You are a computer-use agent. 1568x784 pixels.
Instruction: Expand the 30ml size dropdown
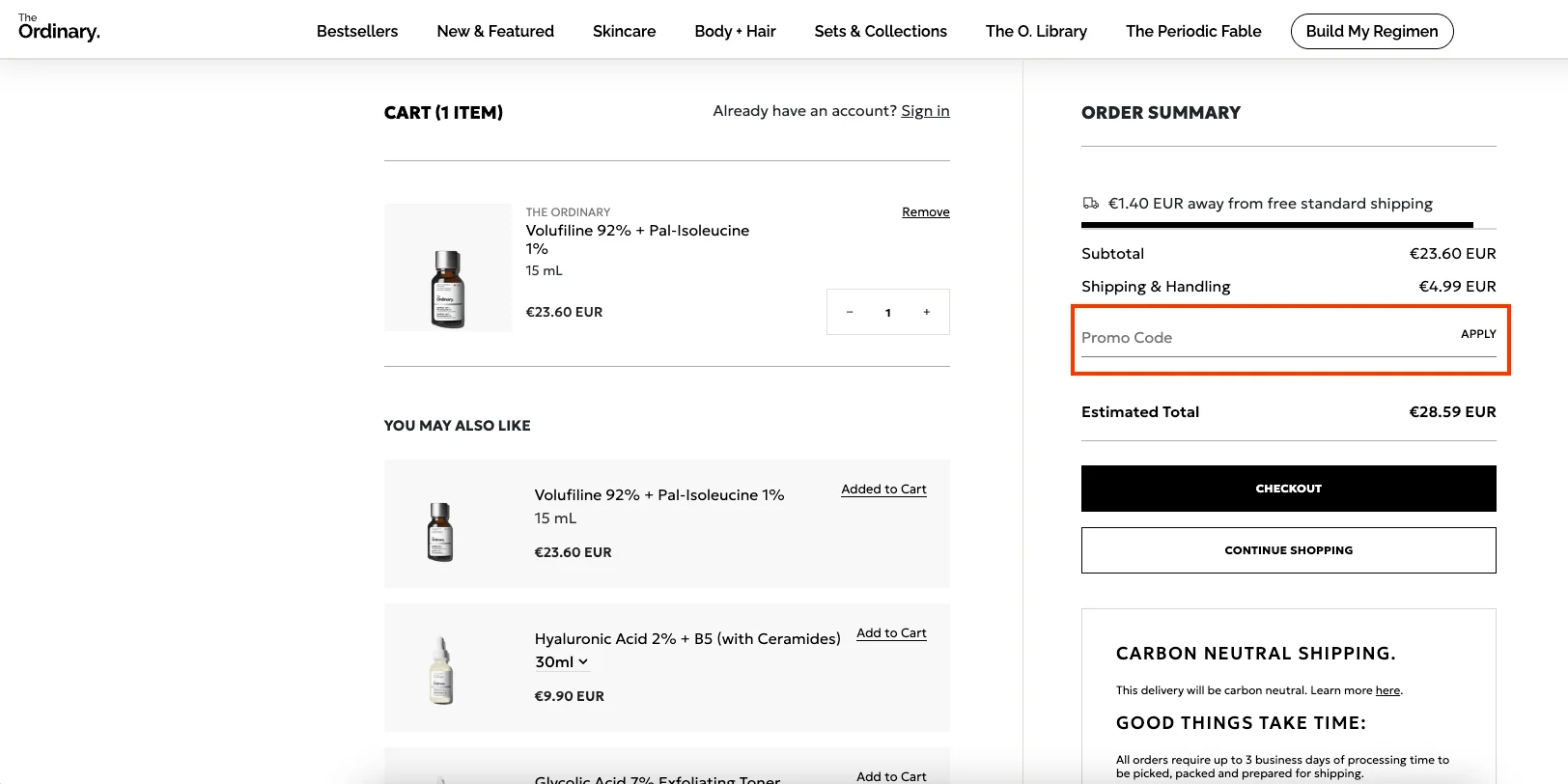[x=562, y=662]
